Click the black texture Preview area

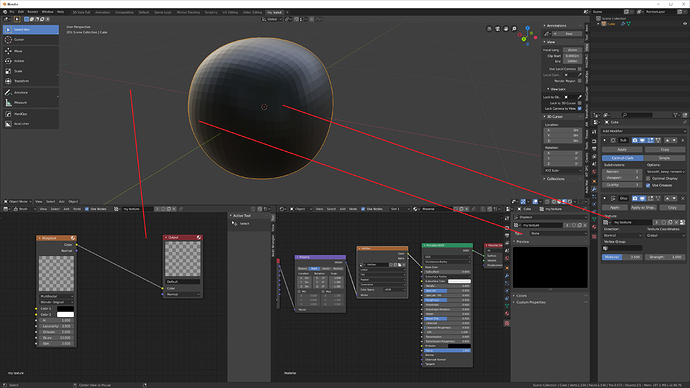click(x=550, y=267)
